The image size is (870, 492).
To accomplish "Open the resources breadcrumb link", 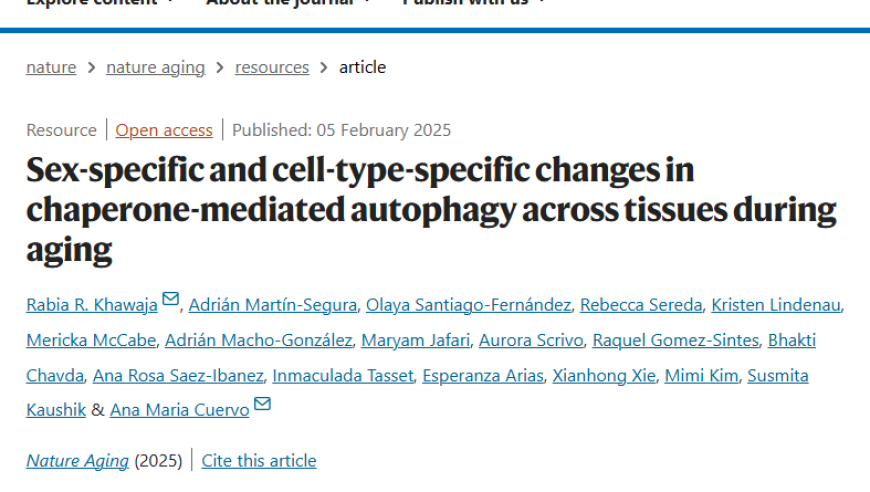I will 272,67.
